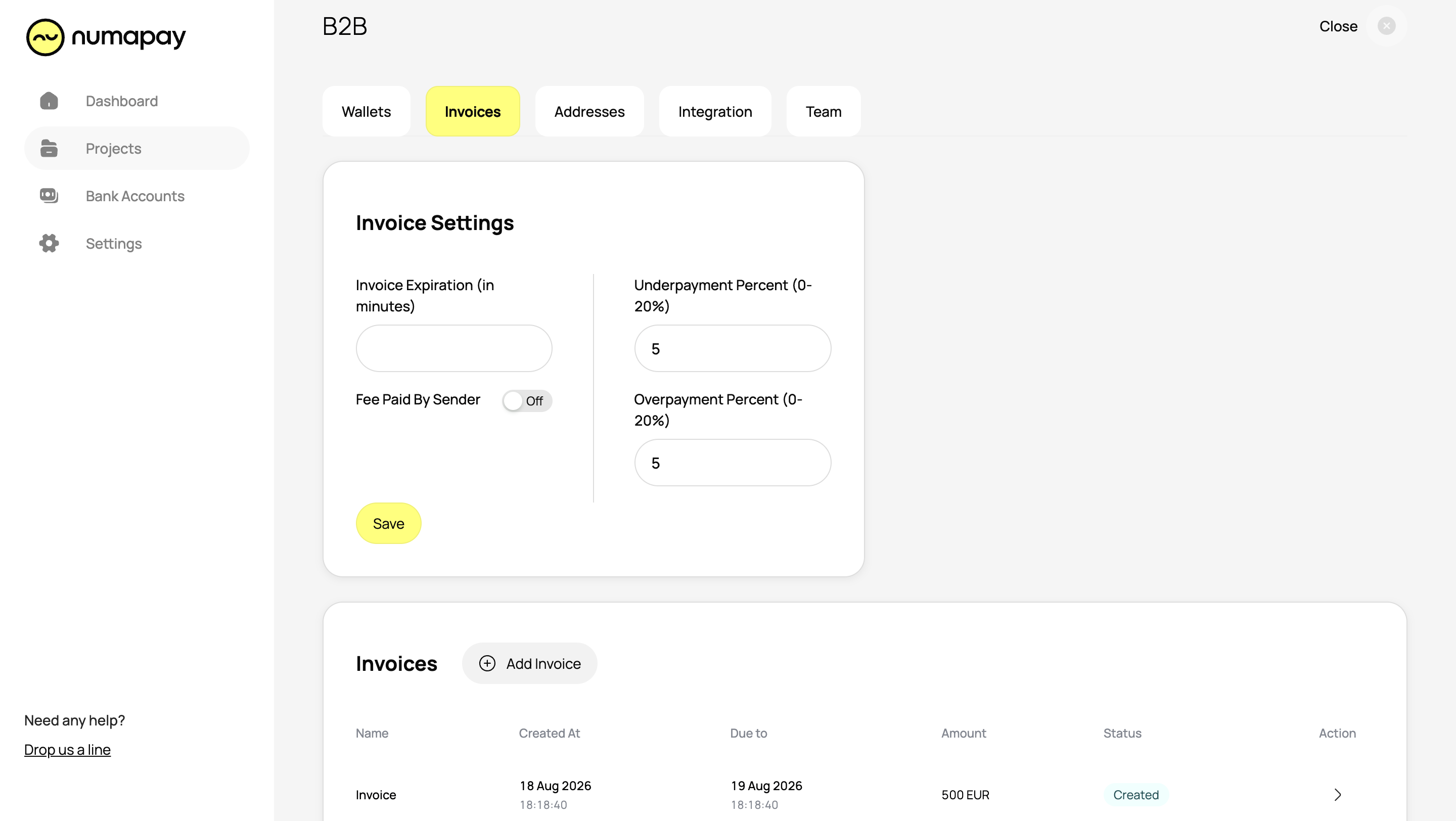1456x821 pixels.
Task: Click the 500 EUR amount cell
Action: [966, 794]
